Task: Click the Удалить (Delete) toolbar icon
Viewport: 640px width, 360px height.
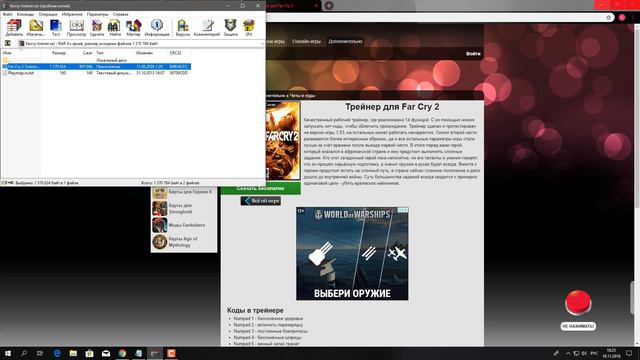Action: click(97, 28)
